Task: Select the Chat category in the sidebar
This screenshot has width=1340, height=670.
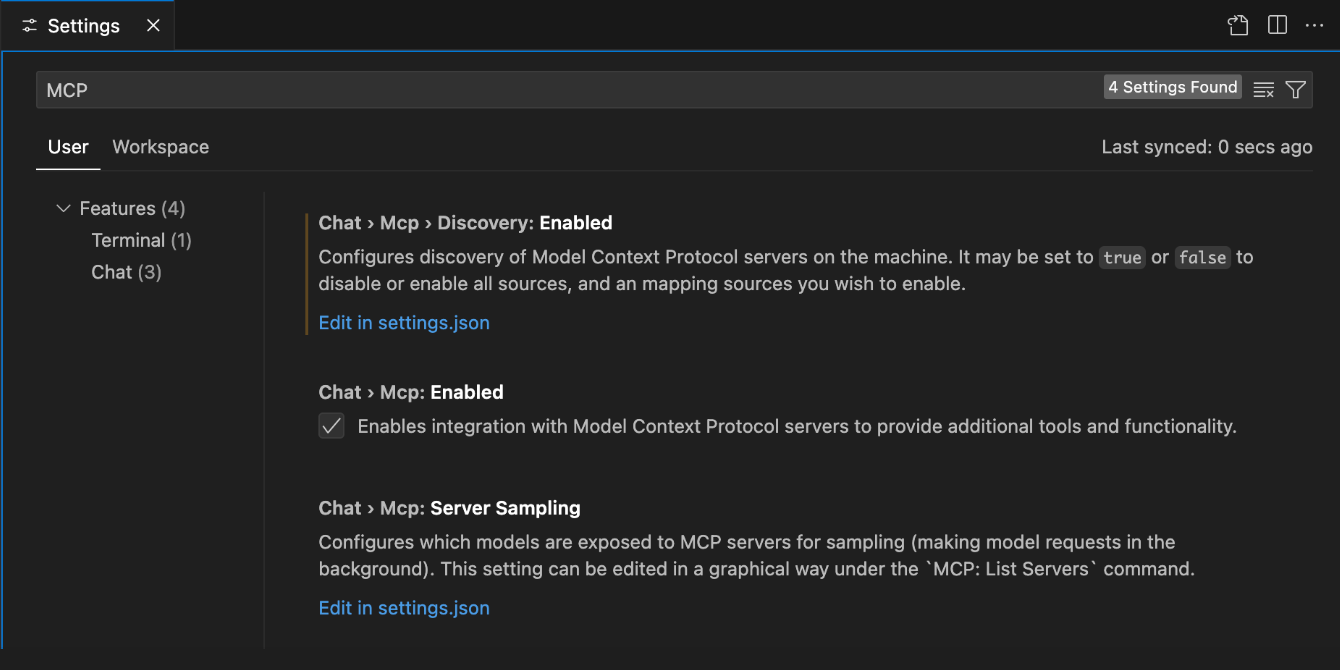Action: tap(126, 271)
